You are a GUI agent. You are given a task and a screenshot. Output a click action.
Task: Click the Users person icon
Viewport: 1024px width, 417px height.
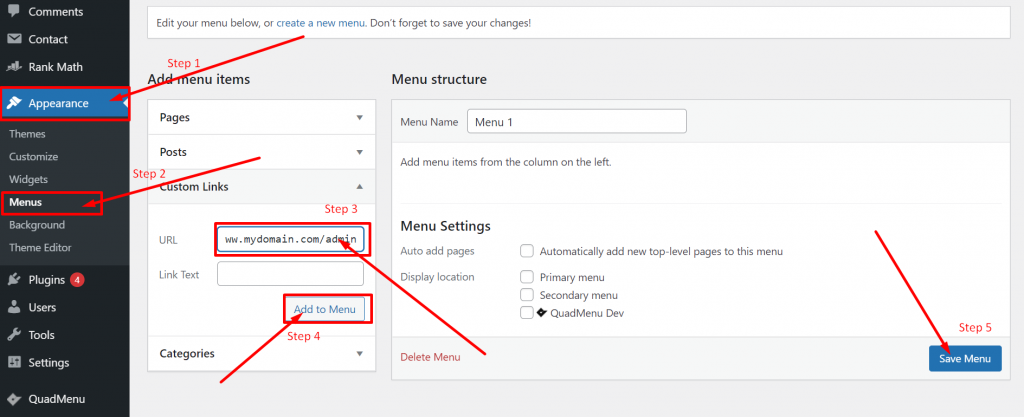(14, 307)
